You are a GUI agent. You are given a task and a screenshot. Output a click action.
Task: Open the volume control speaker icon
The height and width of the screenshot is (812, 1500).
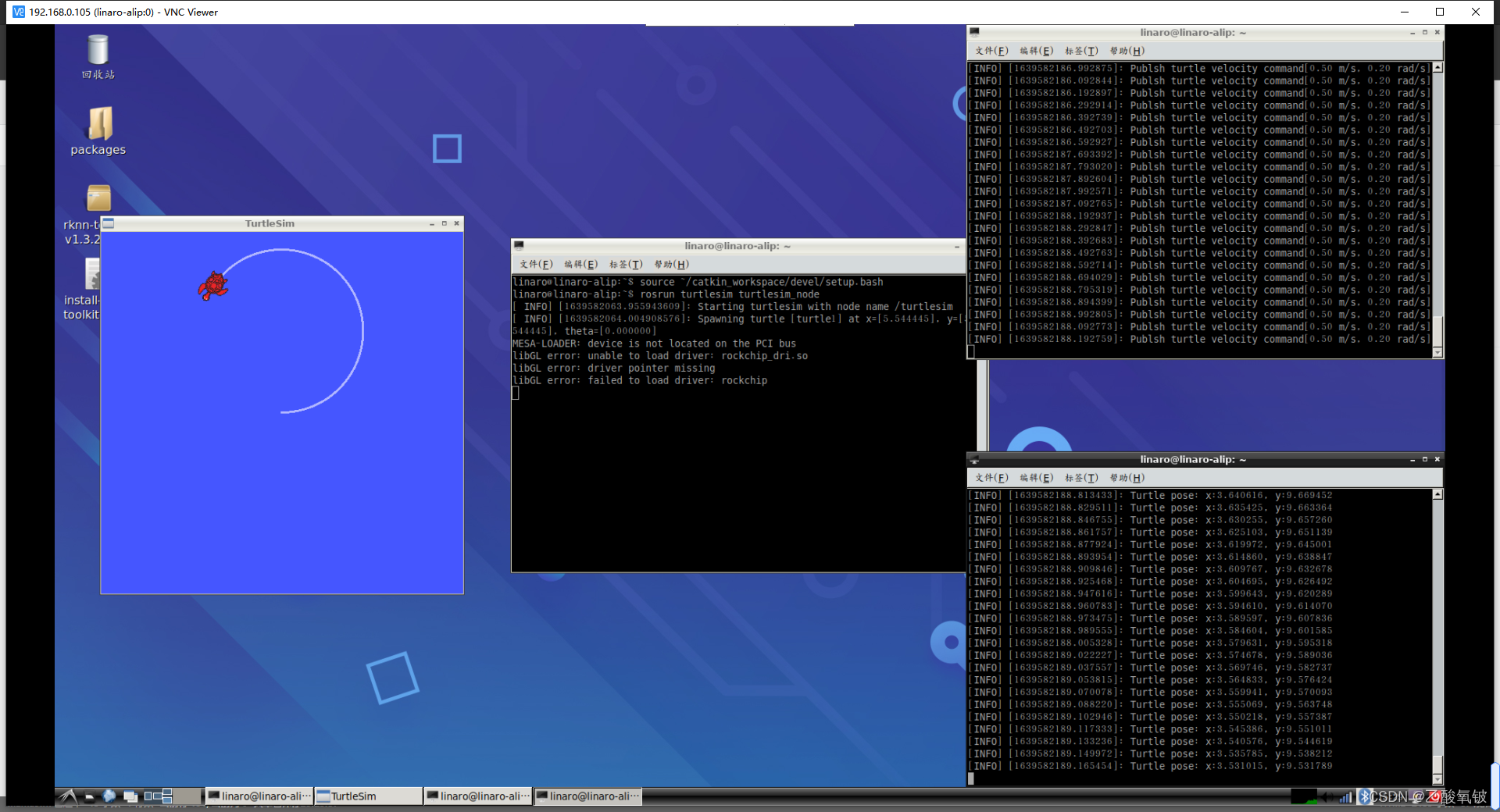click(x=1326, y=796)
